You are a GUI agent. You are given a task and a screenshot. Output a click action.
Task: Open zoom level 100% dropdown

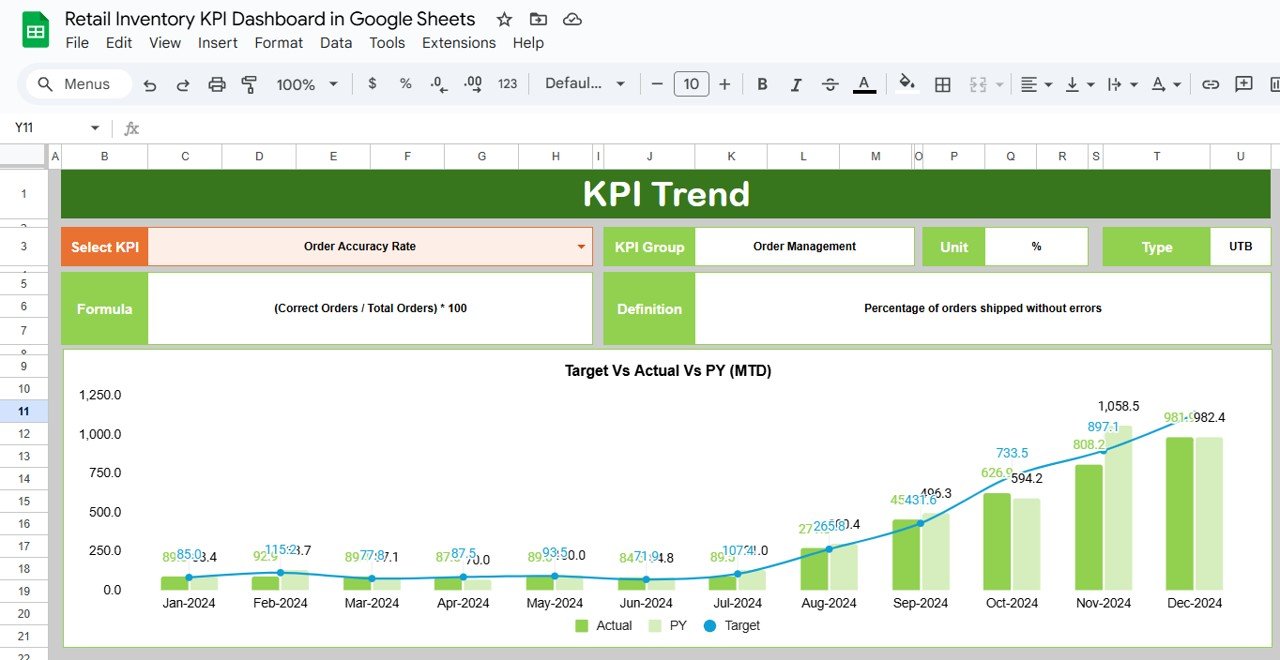coord(307,85)
